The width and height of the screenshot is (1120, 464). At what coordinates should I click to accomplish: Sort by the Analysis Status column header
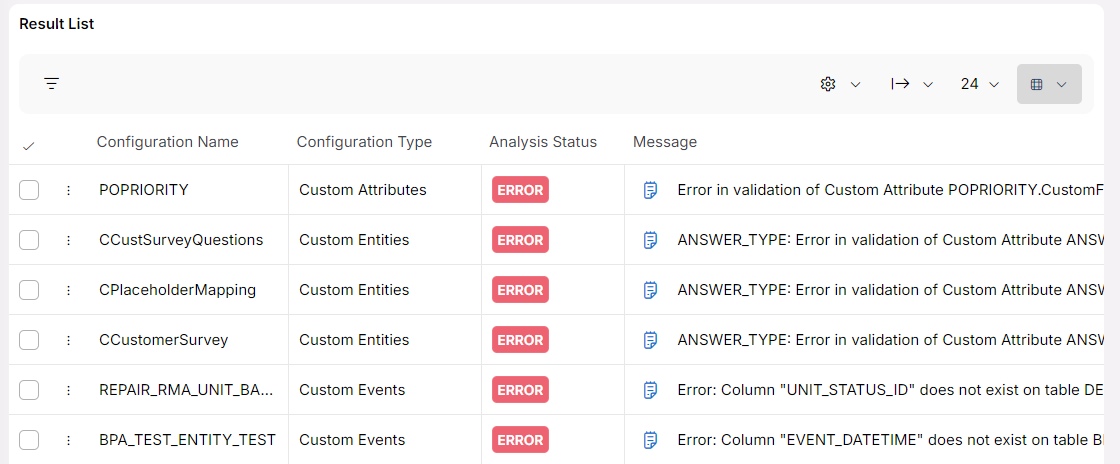click(543, 142)
